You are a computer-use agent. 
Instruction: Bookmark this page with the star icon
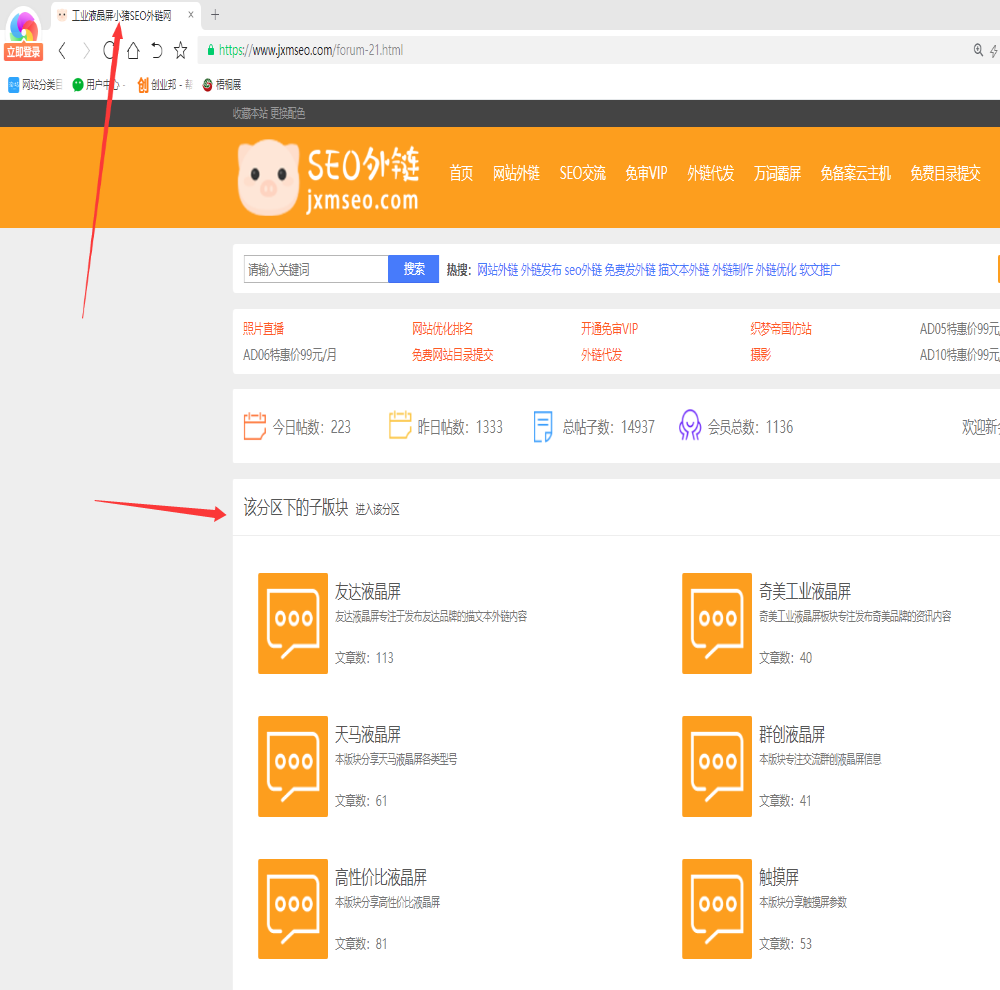(x=180, y=50)
